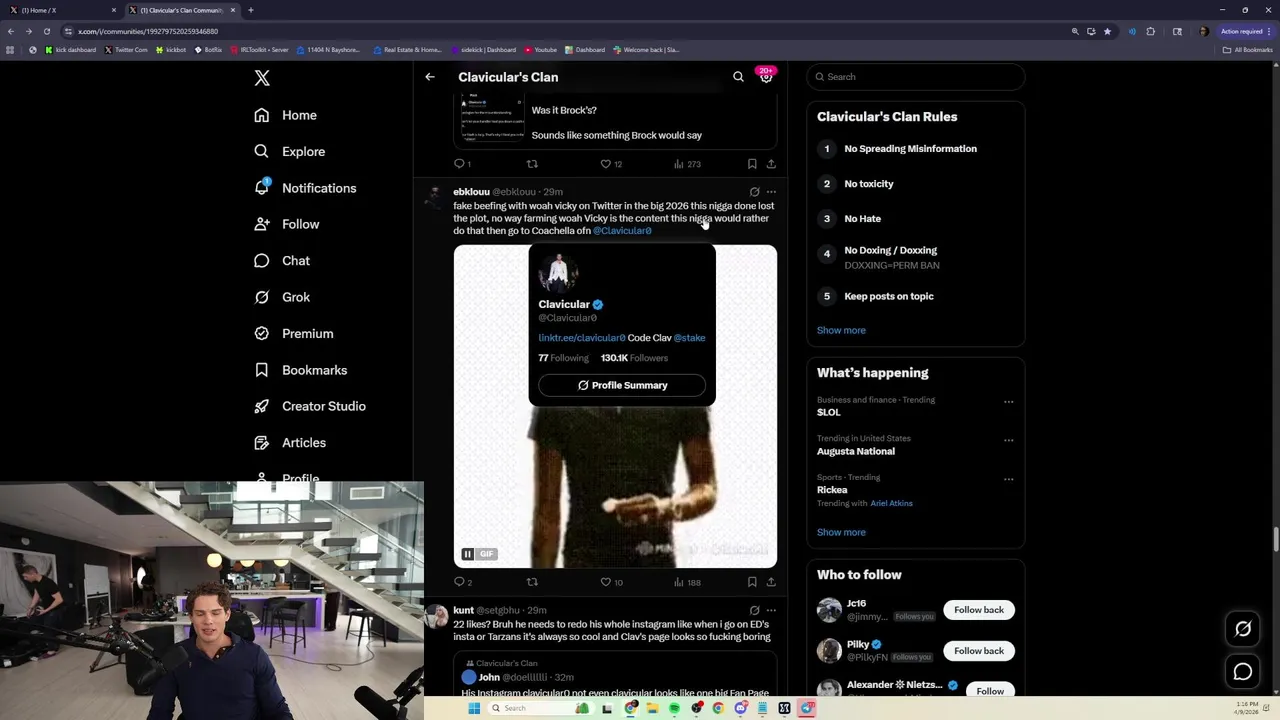Viewport: 1280px width, 720px height.
Task: Follow back Pilky
Action: 978,651
